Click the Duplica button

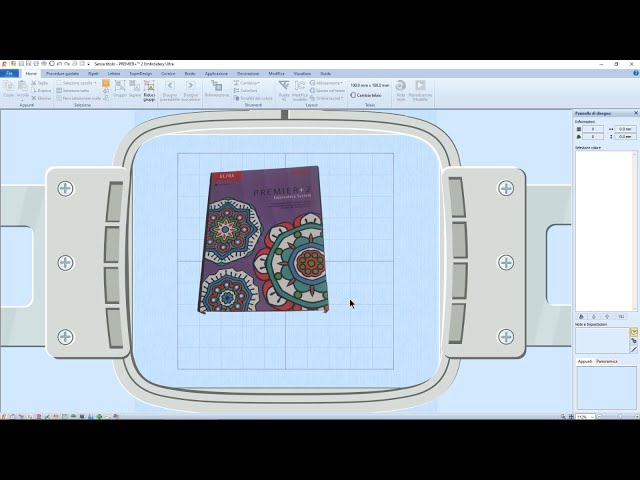41,91
